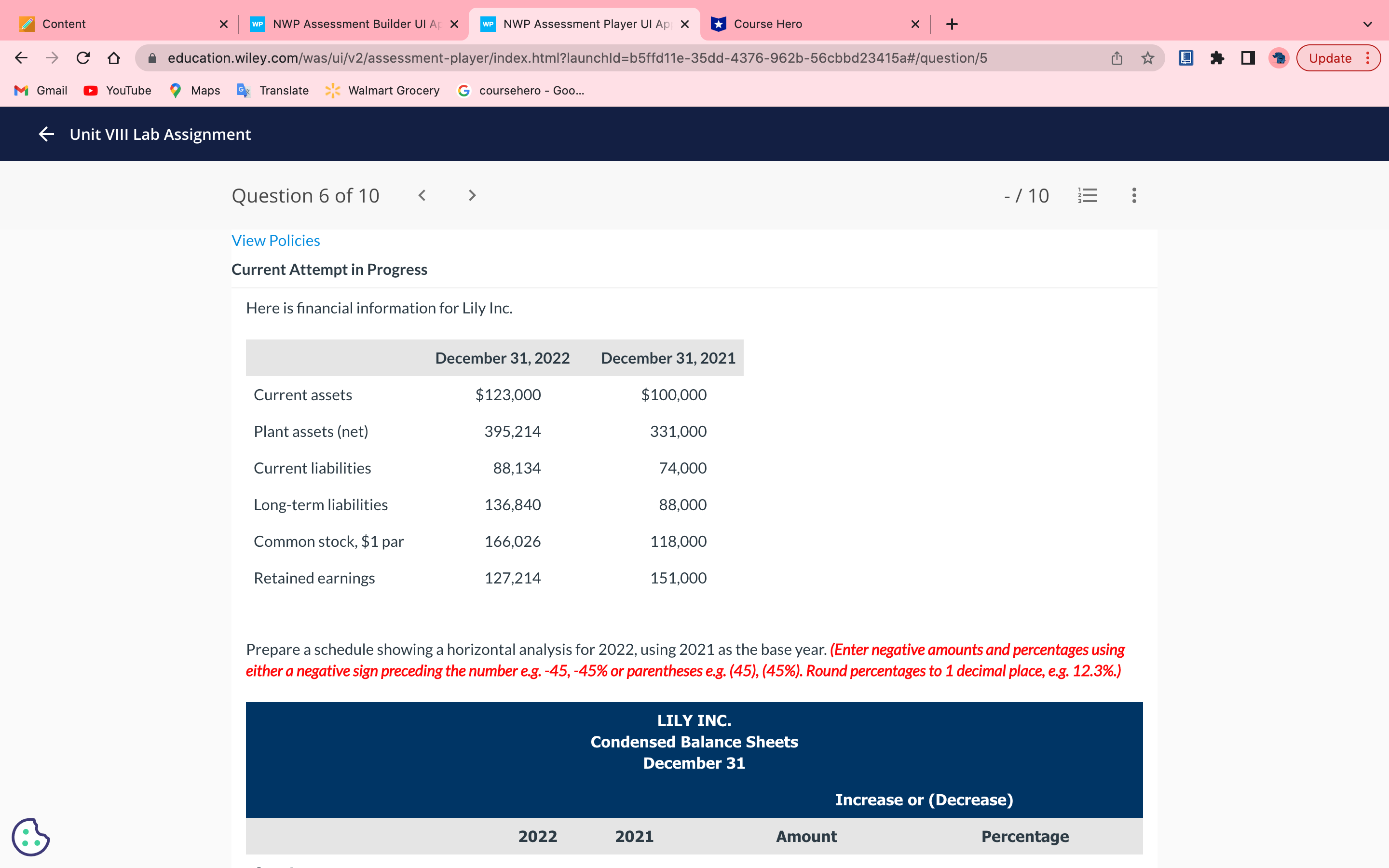Open browser extensions puzzle icon
This screenshot has width=1389, height=868.
coord(1217,57)
